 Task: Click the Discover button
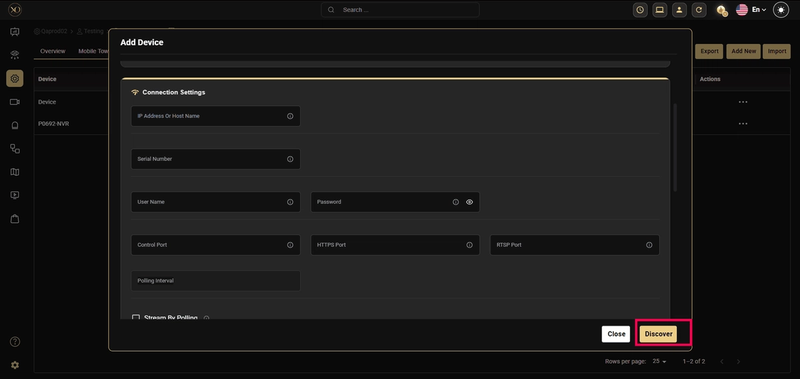(x=658, y=334)
